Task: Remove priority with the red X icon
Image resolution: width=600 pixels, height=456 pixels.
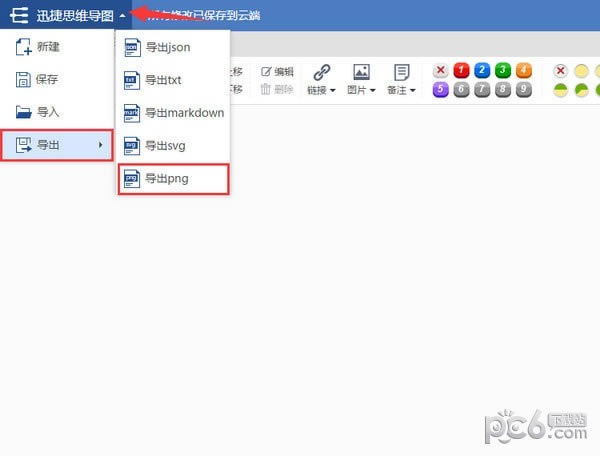Action: click(x=440, y=70)
